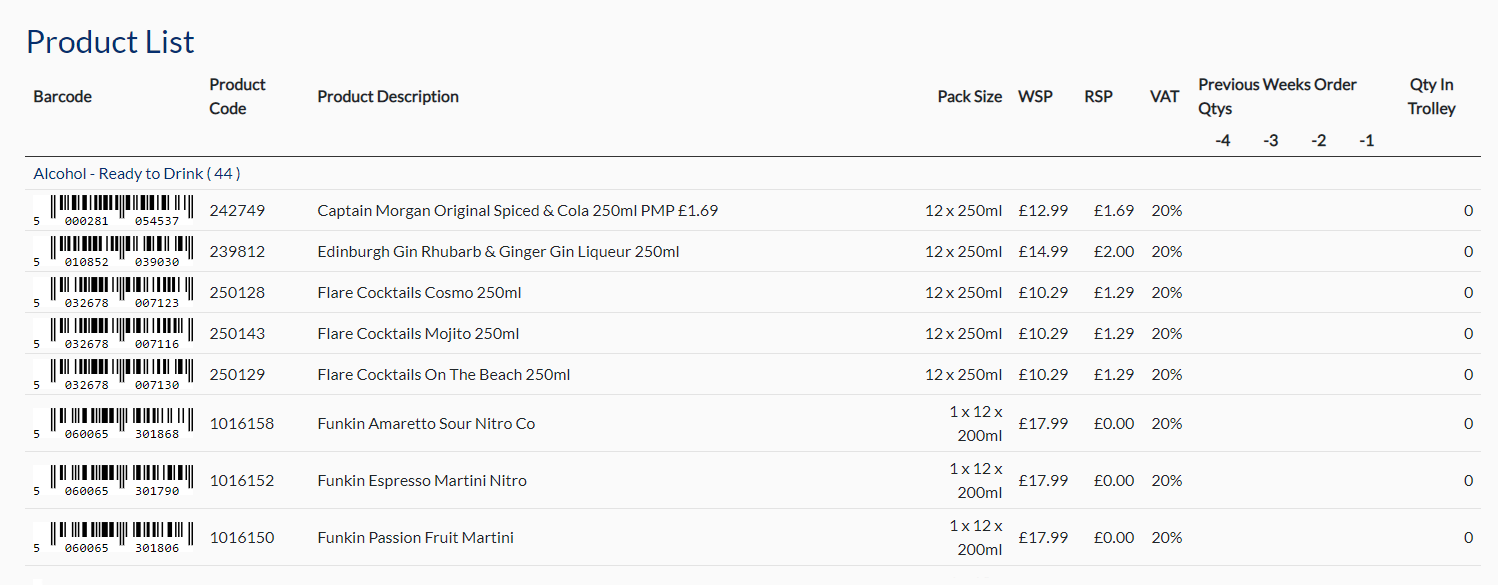Click the Funkin Espresso Martini barcode
The width and height of the screenshot is (1498, 585).
[114, 481]
